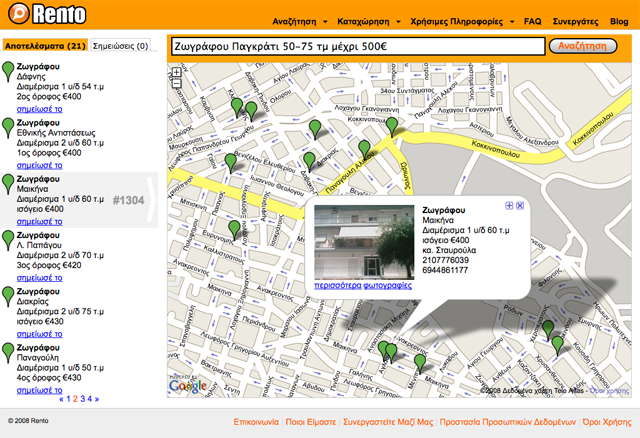
Task: Click σημείωσέ το under Δάφνης listing
Action: click(40, 109)
